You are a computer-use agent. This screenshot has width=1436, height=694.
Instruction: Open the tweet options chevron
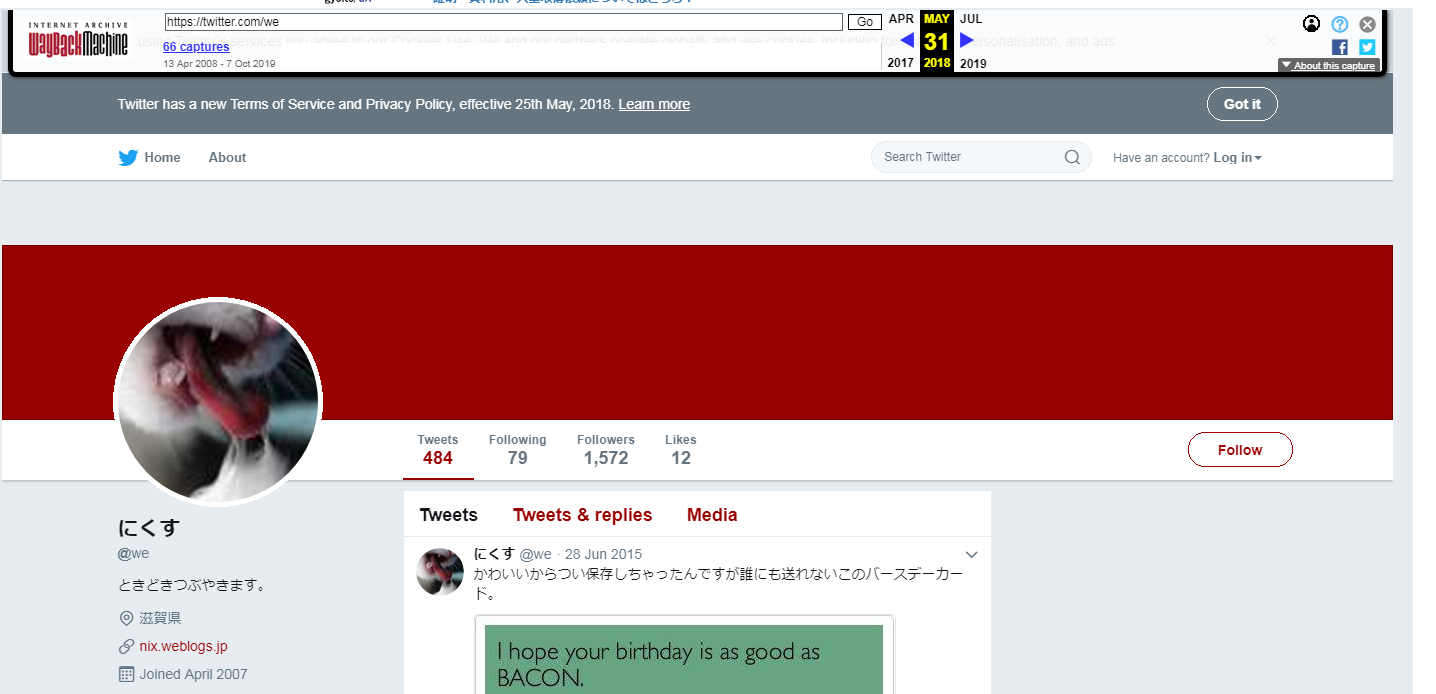point(971,555)
